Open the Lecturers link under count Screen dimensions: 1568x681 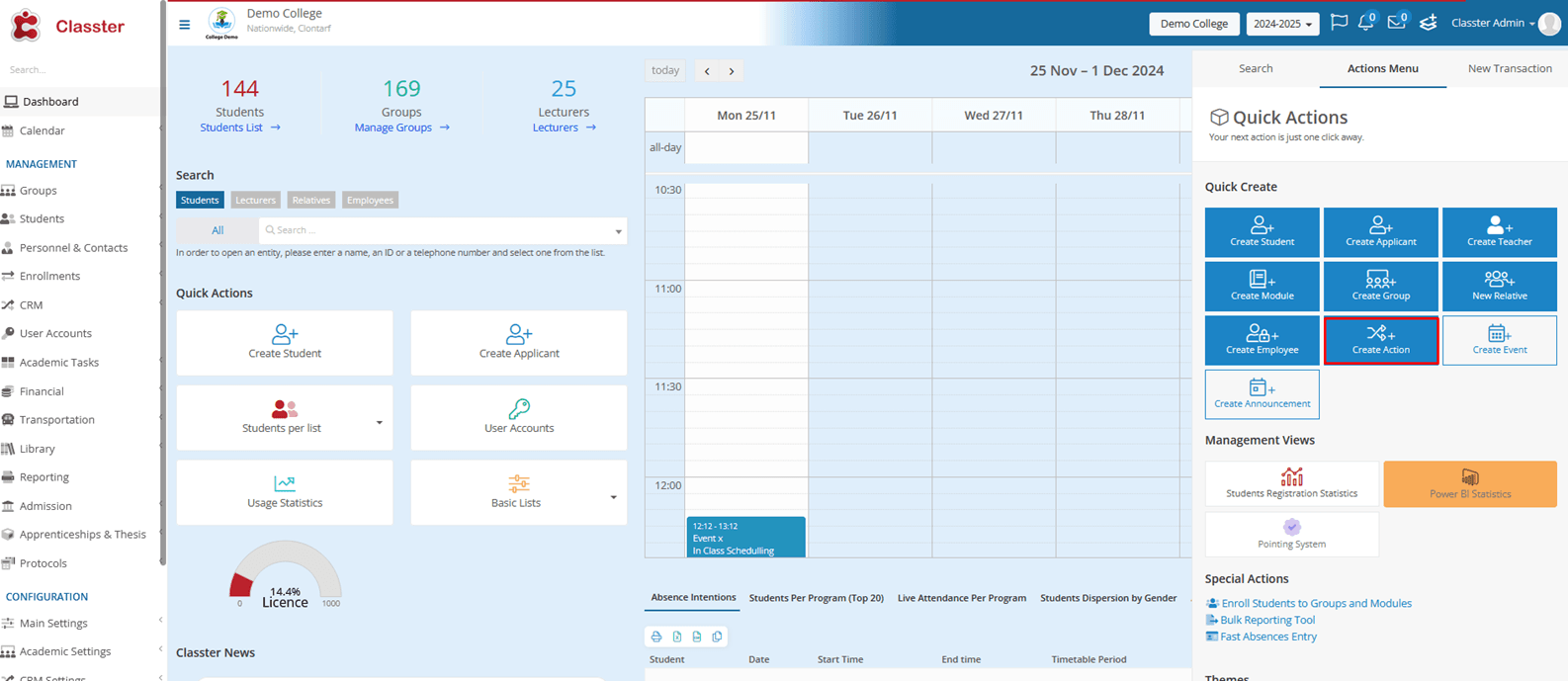[564, 128]
